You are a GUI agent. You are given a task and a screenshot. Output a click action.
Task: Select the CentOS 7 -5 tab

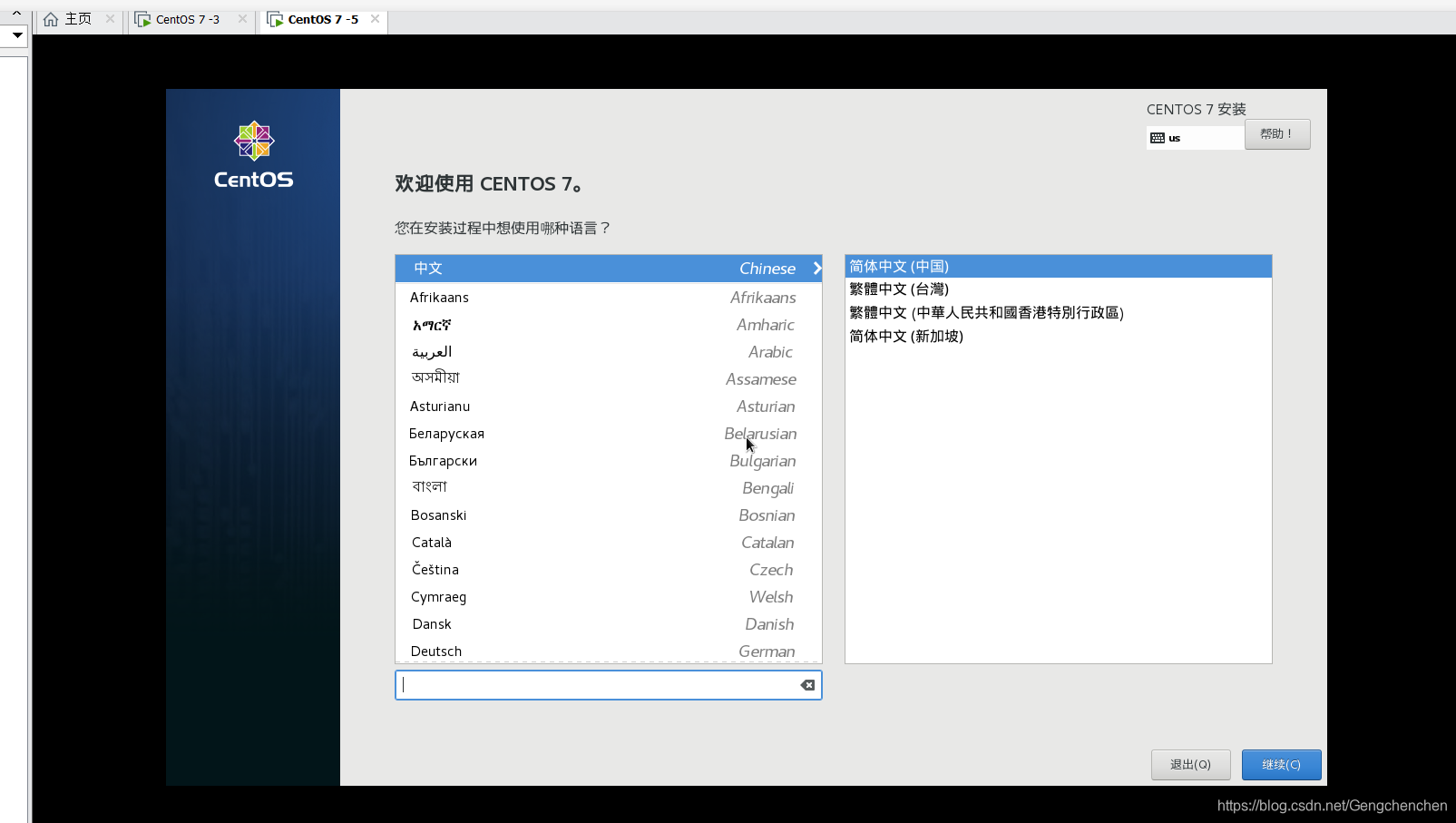coord(324,19)
